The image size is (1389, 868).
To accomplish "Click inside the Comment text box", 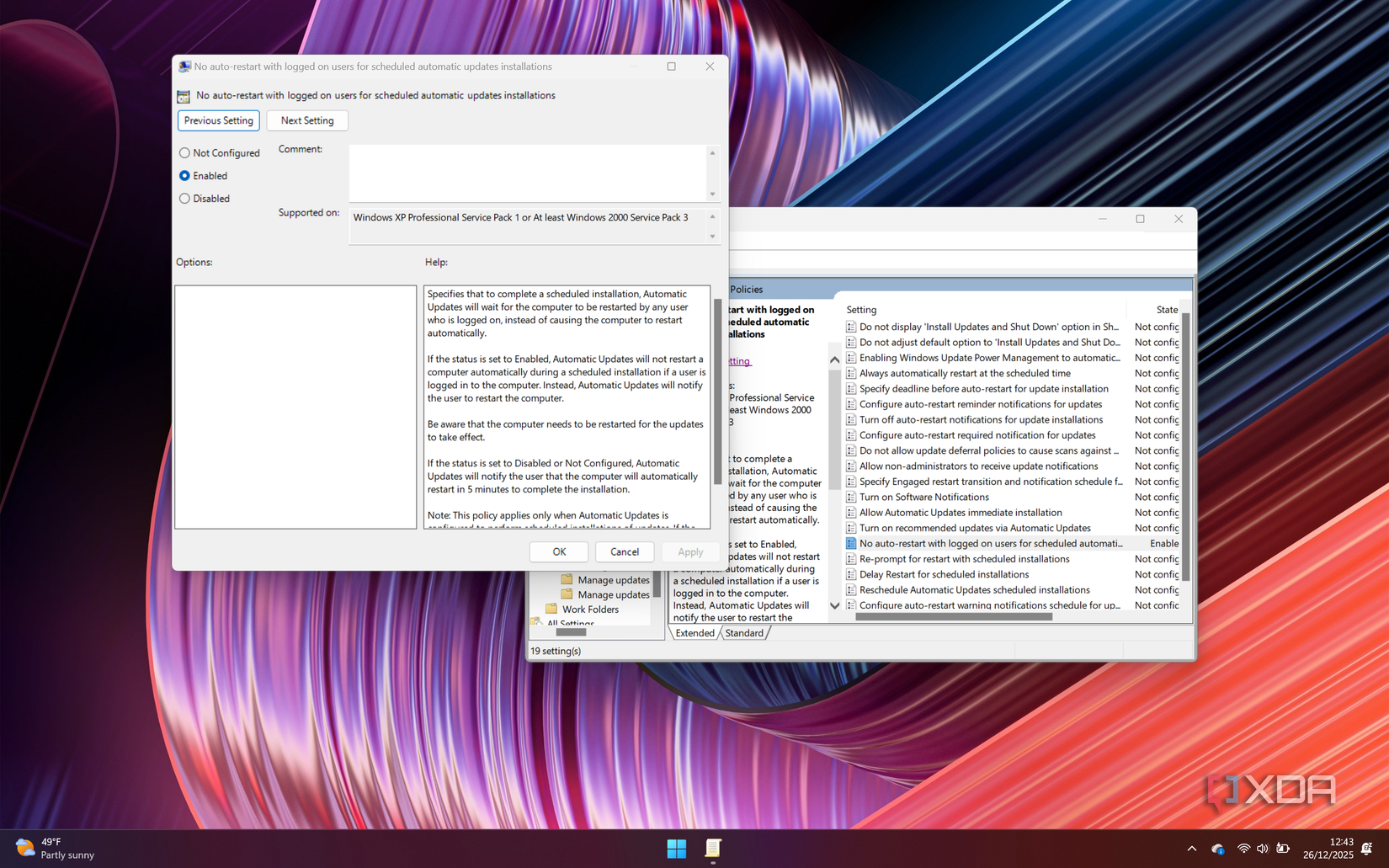I will 528,173.
